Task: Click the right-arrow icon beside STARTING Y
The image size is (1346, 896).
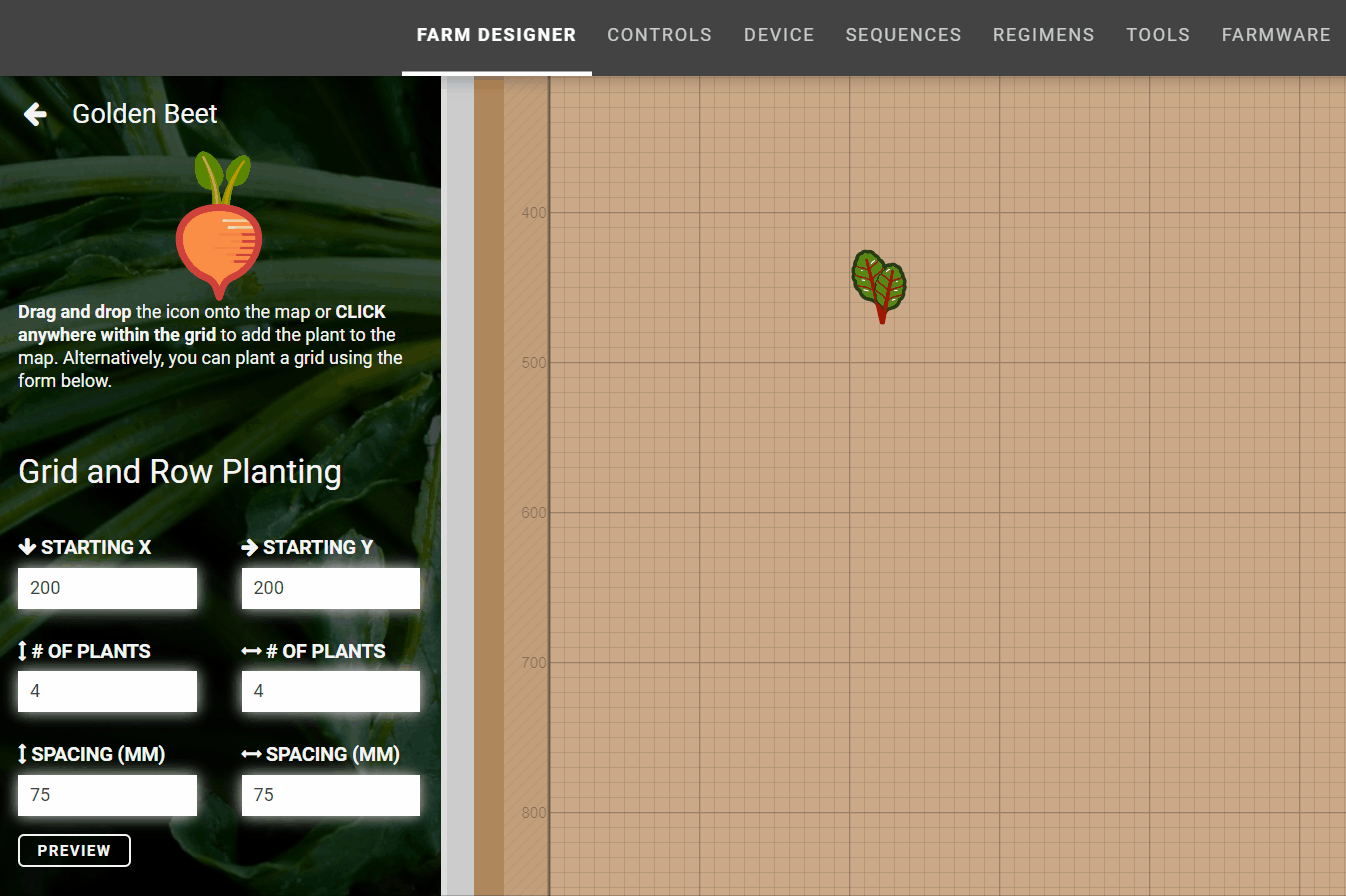Action: click(x=250, y=546)
